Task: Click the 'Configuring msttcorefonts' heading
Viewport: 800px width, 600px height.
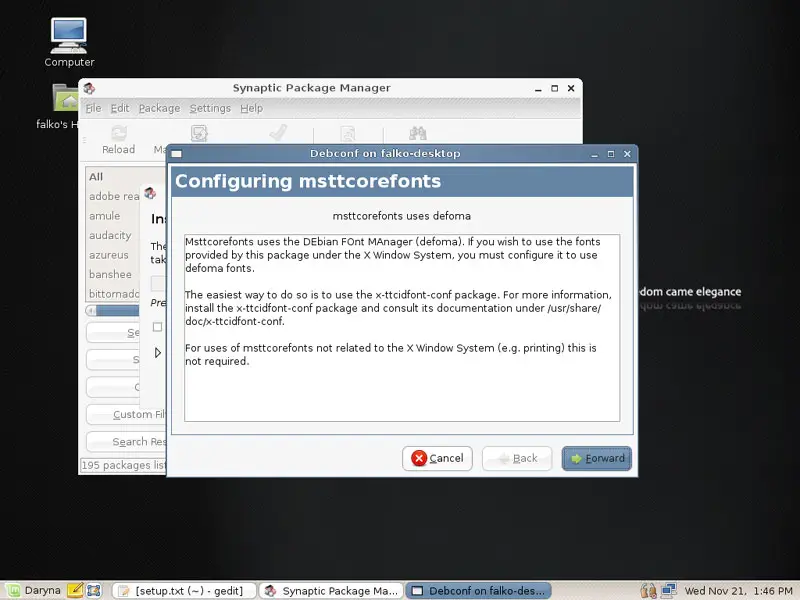Action: point(308,181)
